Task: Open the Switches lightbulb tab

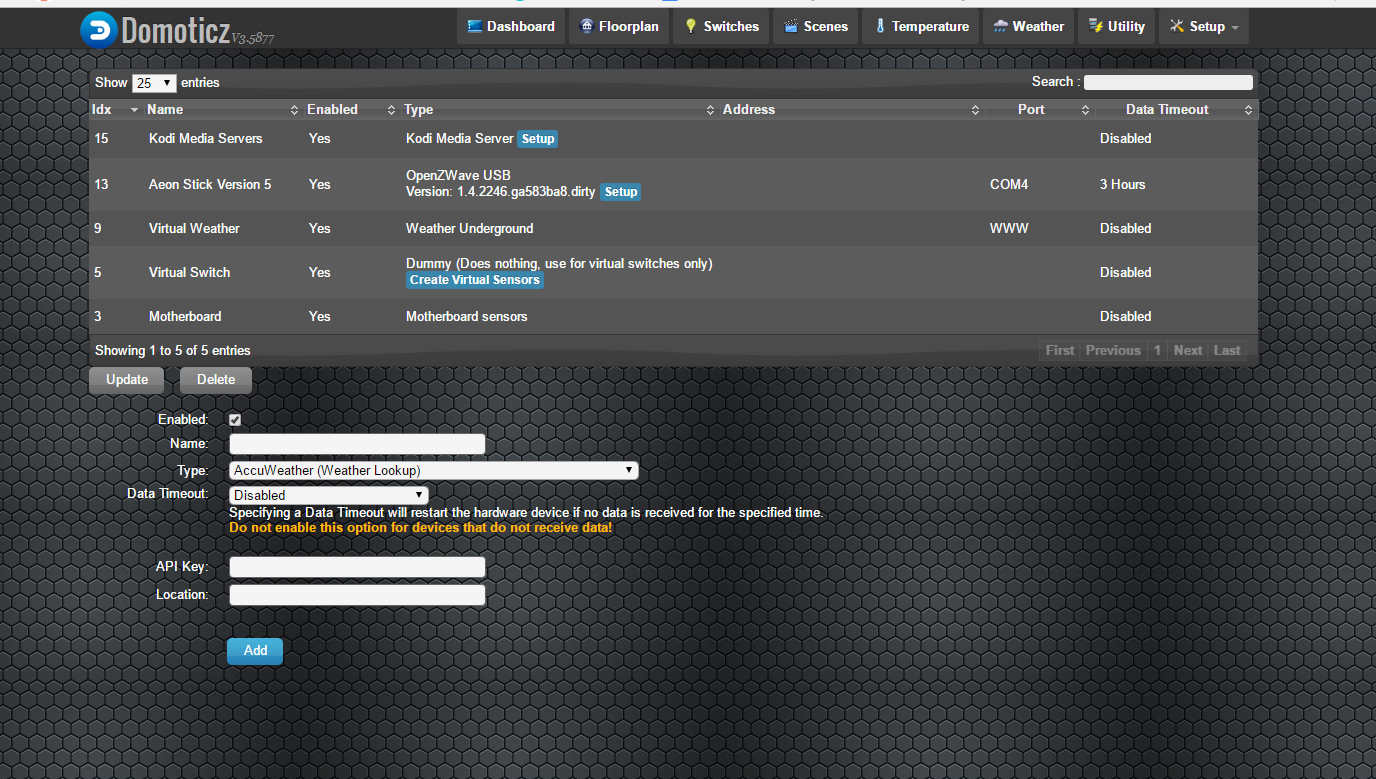Action: click(x=721, y=27)
